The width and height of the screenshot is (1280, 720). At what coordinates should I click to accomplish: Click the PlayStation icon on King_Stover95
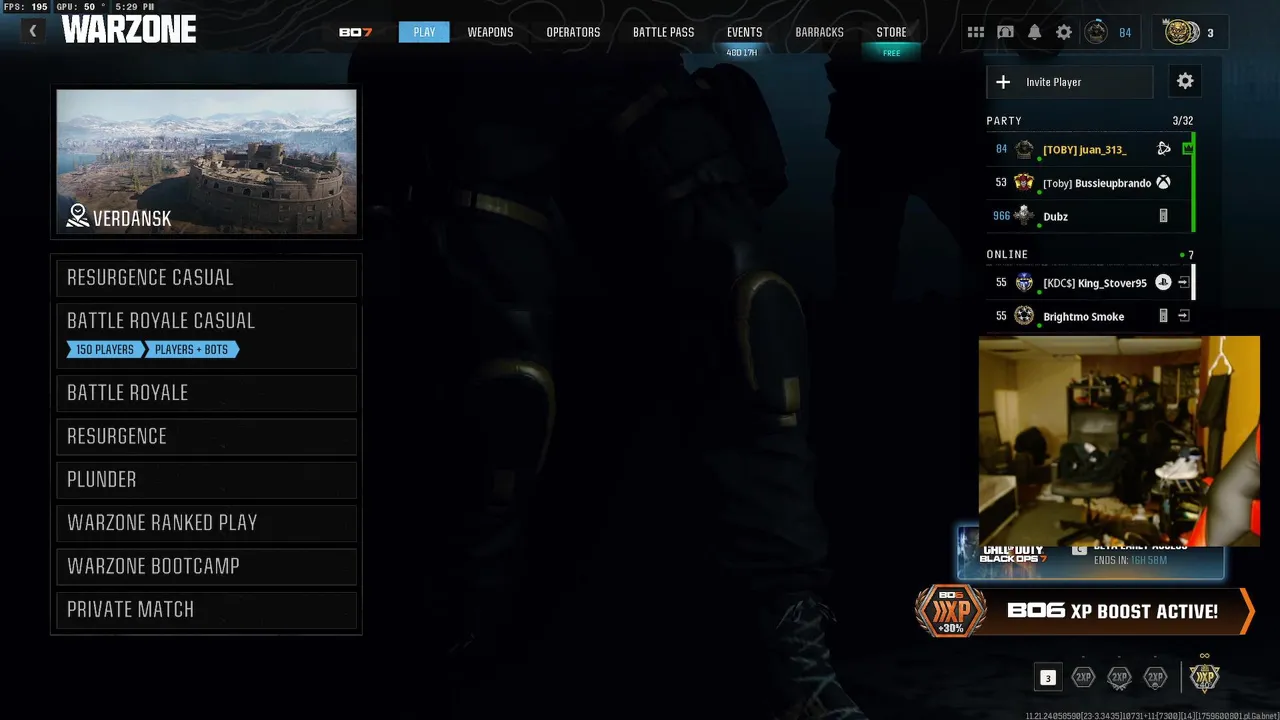(1163, 283)
